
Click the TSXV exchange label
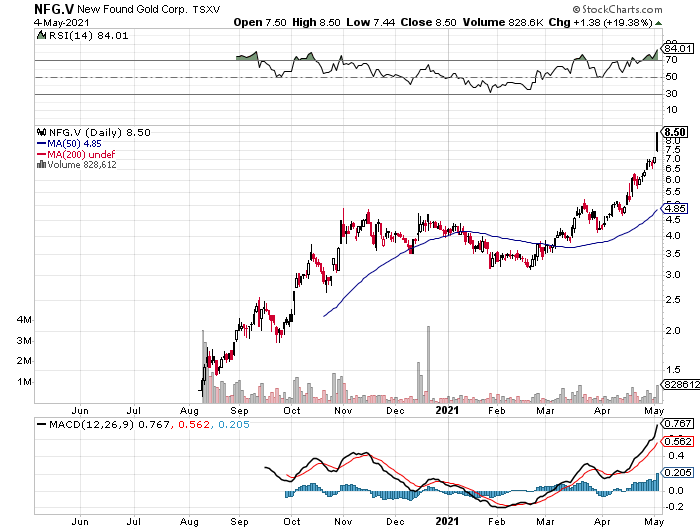[x=206, y=9]
